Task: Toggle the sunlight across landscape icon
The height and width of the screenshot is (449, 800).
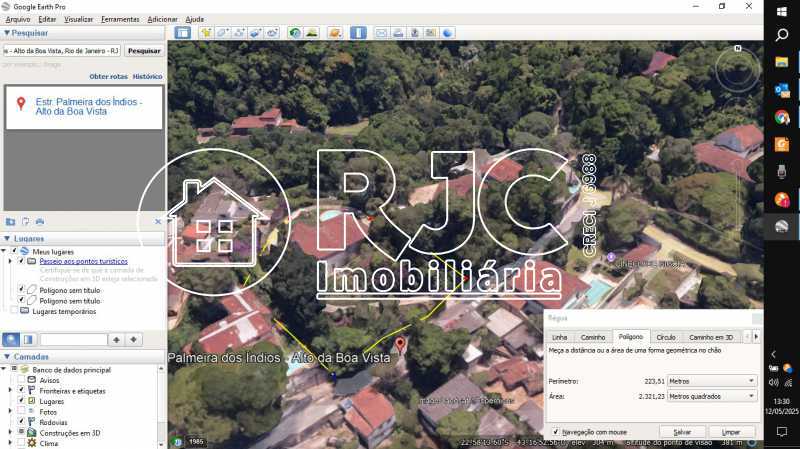Action: [312, 33]
